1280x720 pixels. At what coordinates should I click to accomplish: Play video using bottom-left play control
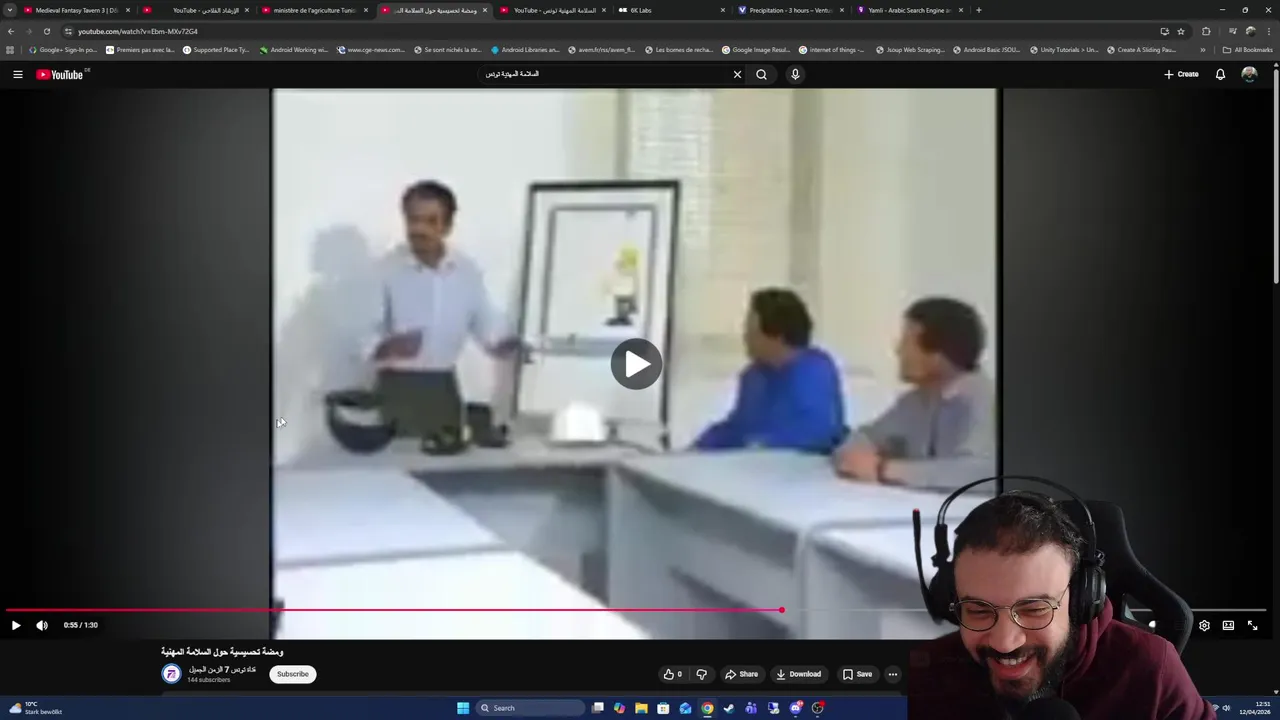pyautogui.click(x=16, y=625)
